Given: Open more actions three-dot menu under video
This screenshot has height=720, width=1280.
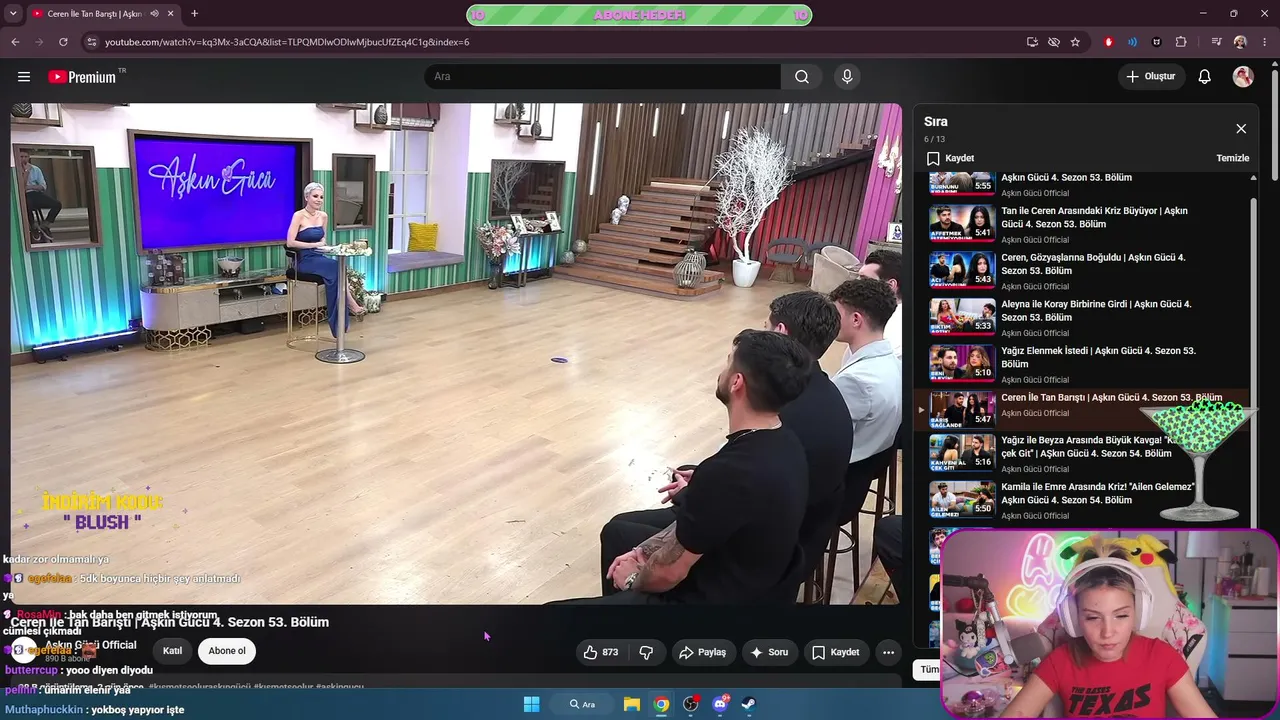Looking at the screenshot, I should tap(888, 652).
